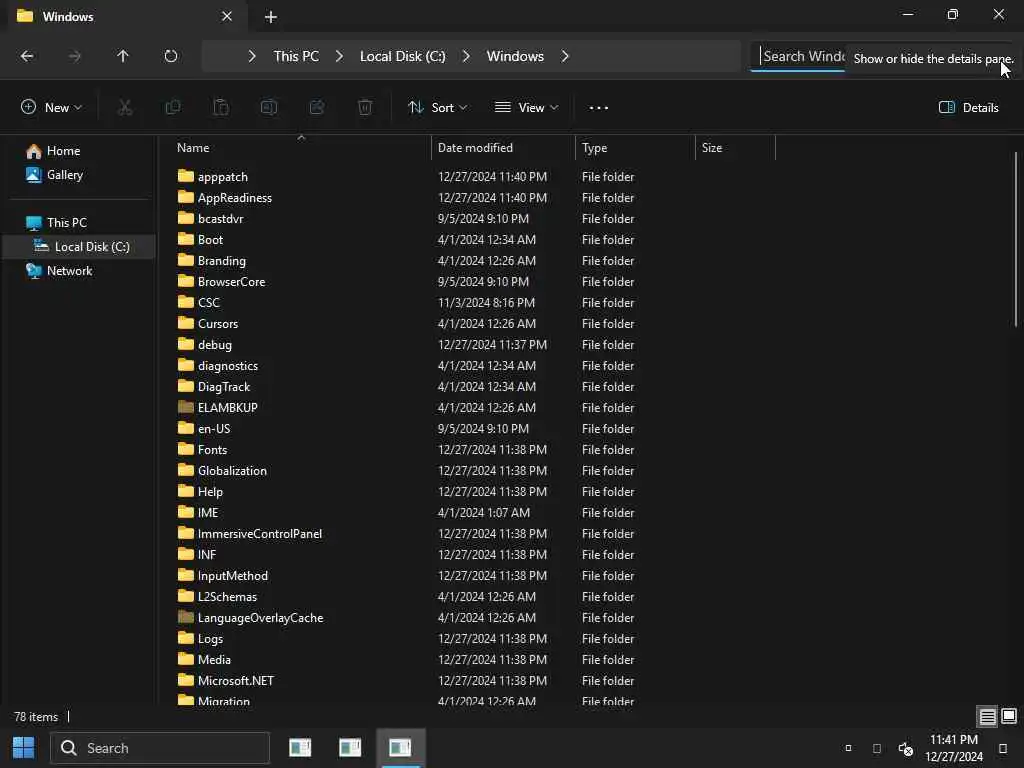Select the AppReadiness folder icon

tap(186, 197)
